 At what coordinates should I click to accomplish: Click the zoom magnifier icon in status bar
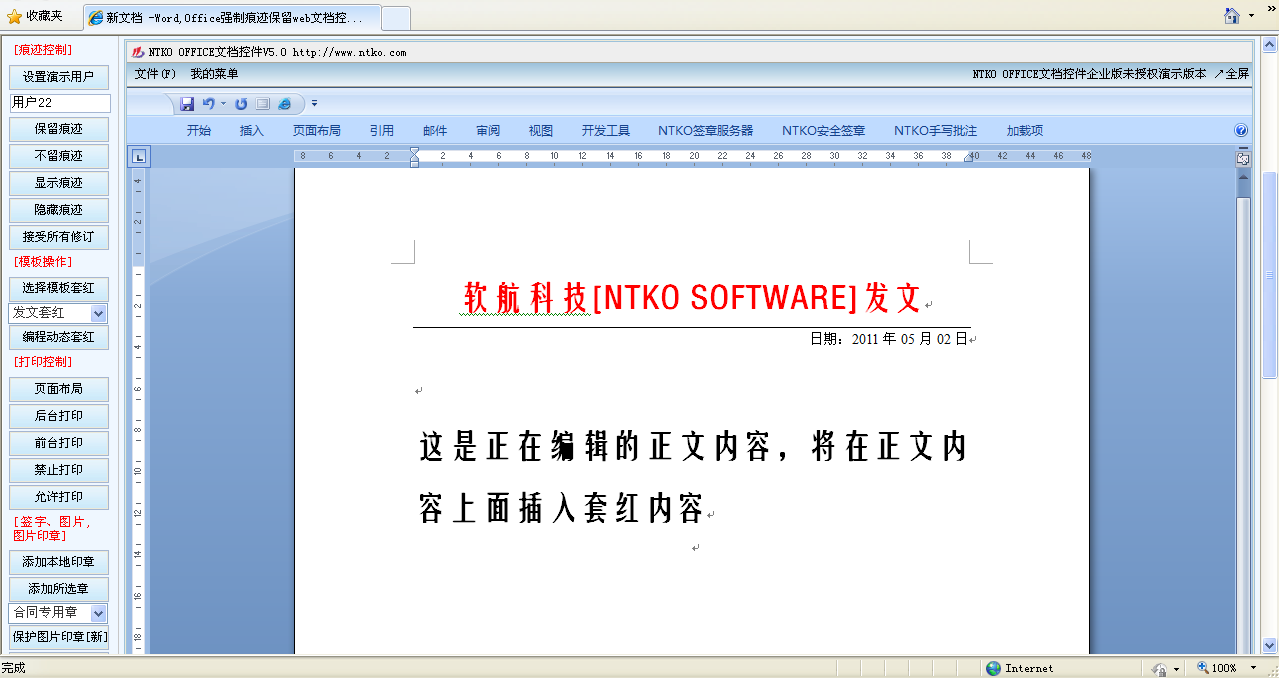pyautogui.click(x=1202, y=668)
